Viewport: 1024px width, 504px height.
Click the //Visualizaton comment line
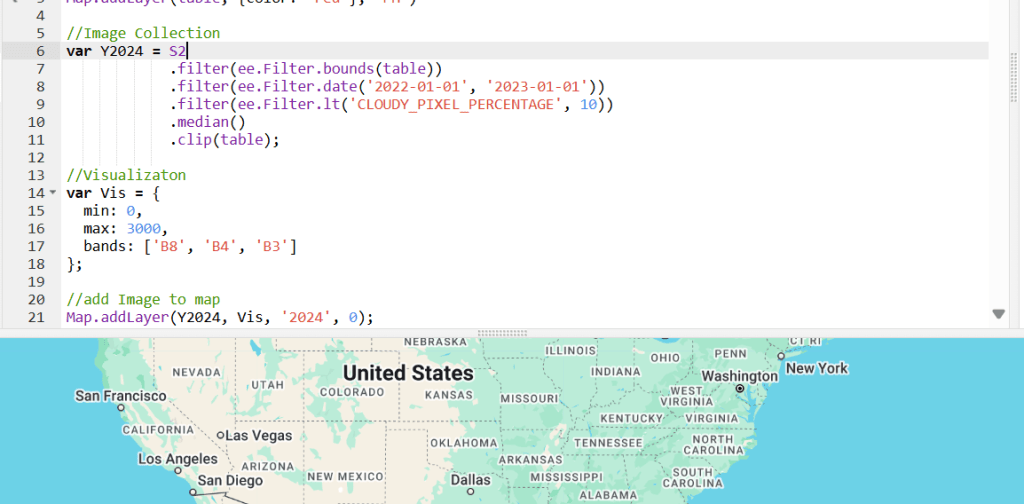(126, 175)
